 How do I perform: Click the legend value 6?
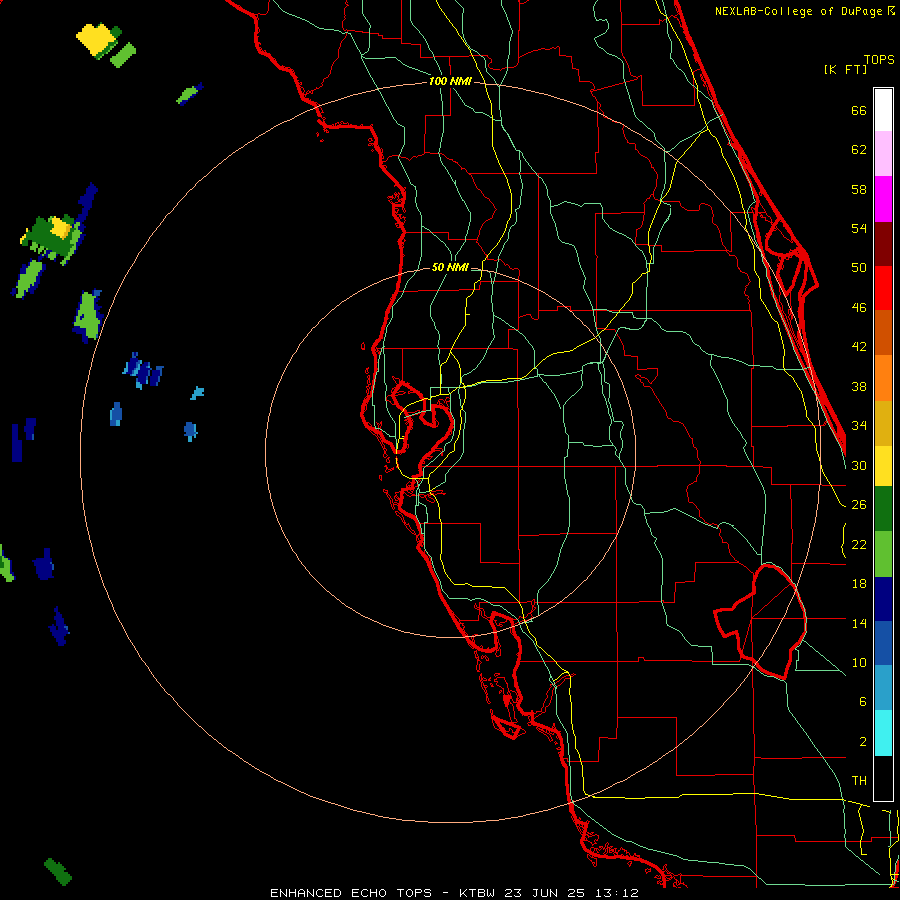(862, 701)
